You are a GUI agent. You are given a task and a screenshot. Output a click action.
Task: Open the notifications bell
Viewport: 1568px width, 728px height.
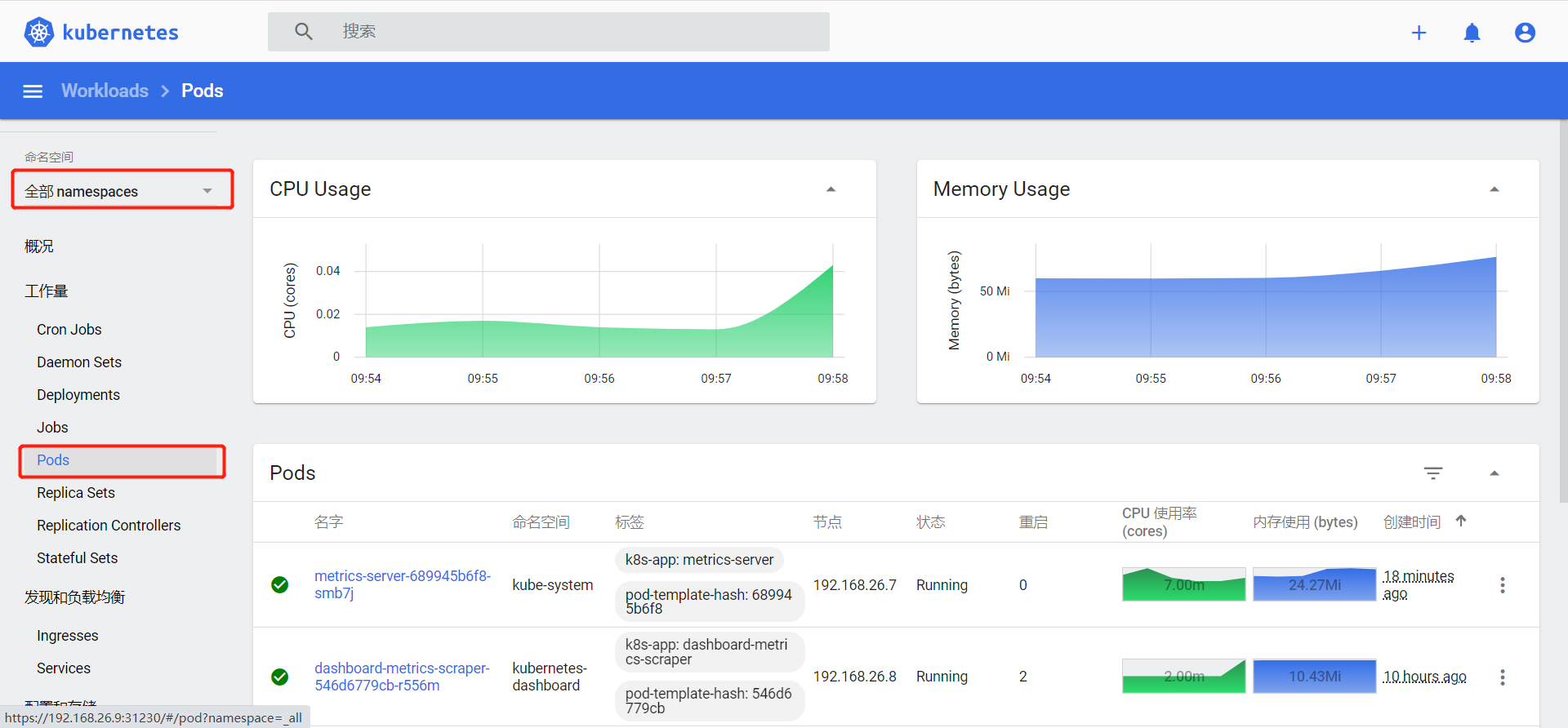(x=1472, y=33)
